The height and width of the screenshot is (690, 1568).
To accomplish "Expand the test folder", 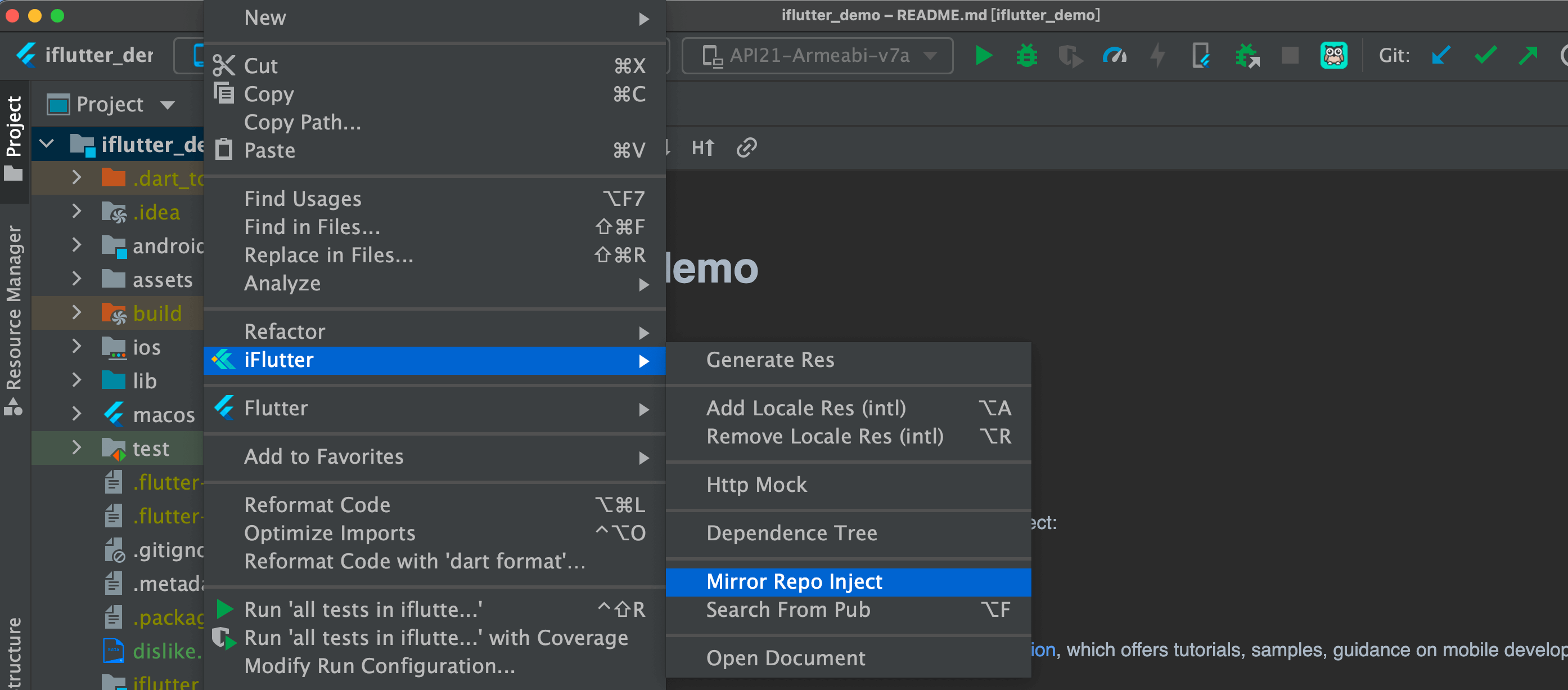I will click(x=76, y=447).
